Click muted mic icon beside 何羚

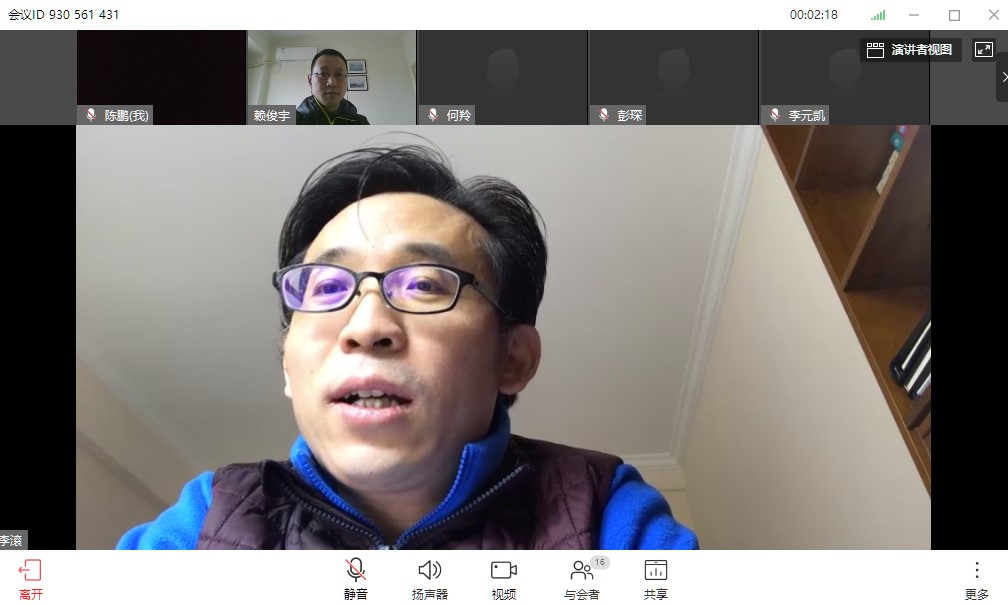click(433, 114)
